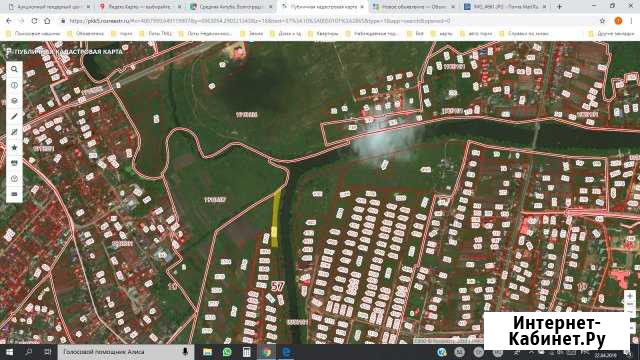Select the pencil drawing tool
640x360 pixels.
pyautogui.click(x=14, y=116)
